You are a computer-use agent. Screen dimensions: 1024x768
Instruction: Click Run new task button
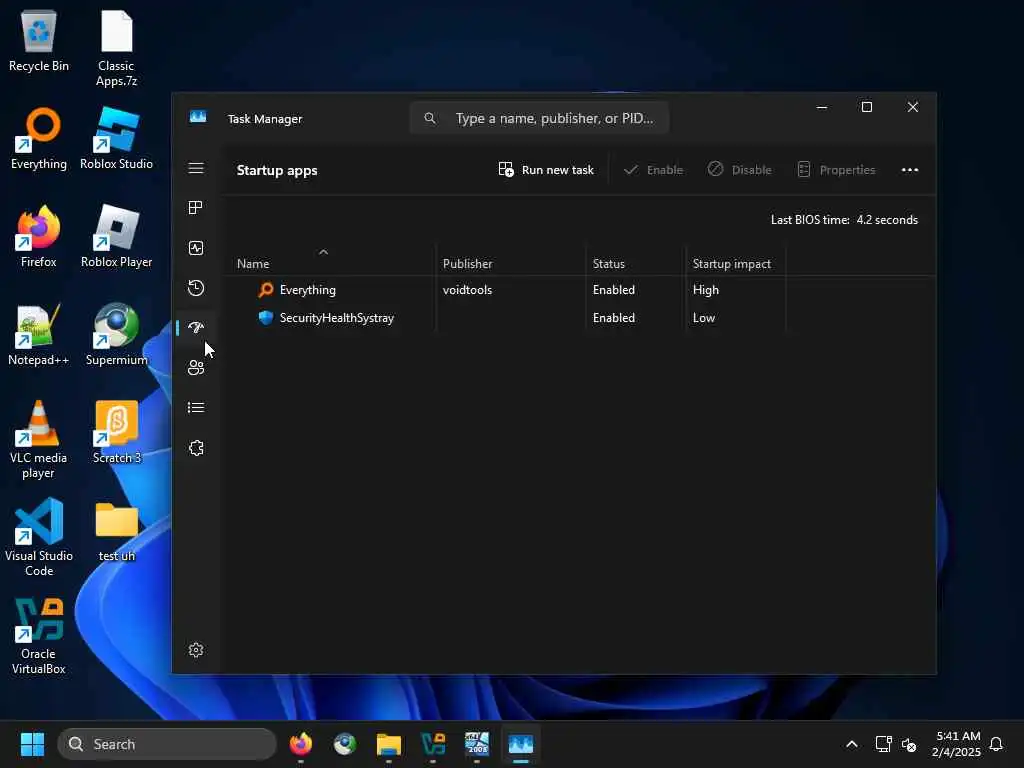tap(546, 170)
